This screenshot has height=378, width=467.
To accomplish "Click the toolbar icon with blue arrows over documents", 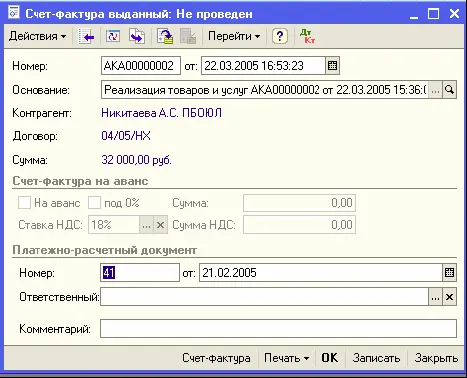I will pos(137,36).
